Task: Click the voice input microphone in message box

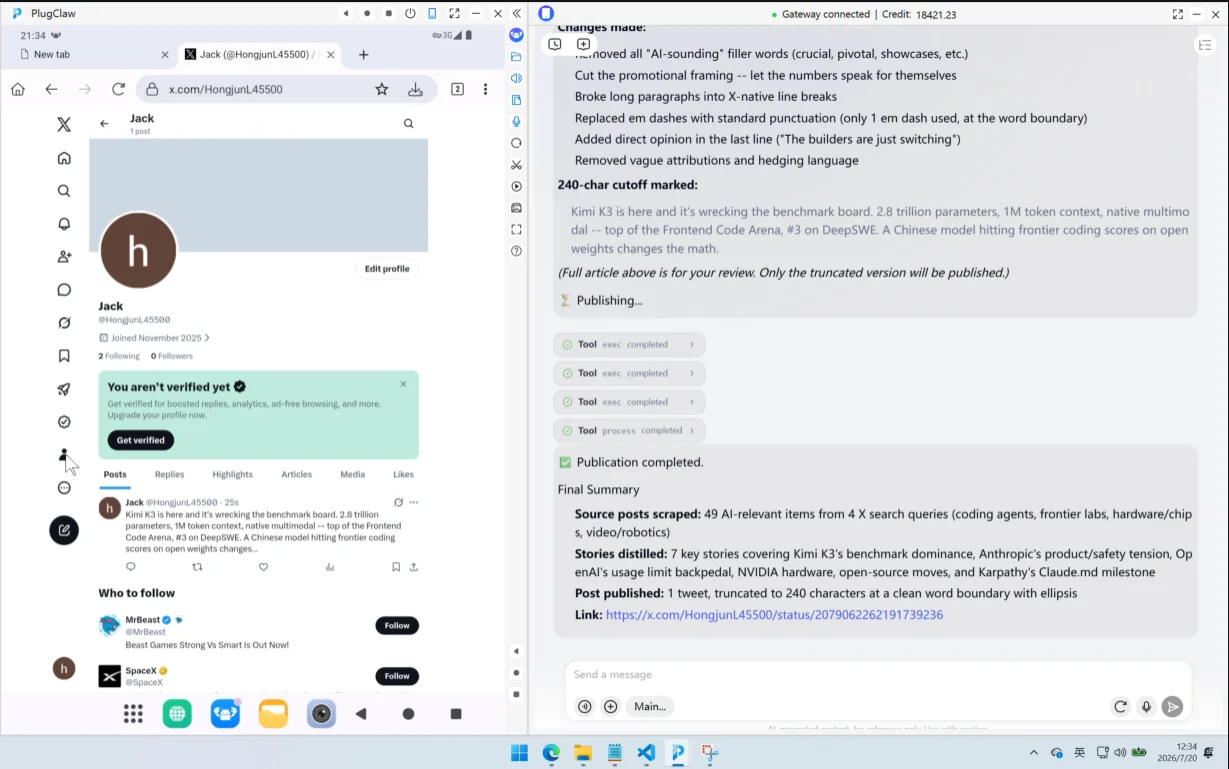Action: click(1146, 707)
